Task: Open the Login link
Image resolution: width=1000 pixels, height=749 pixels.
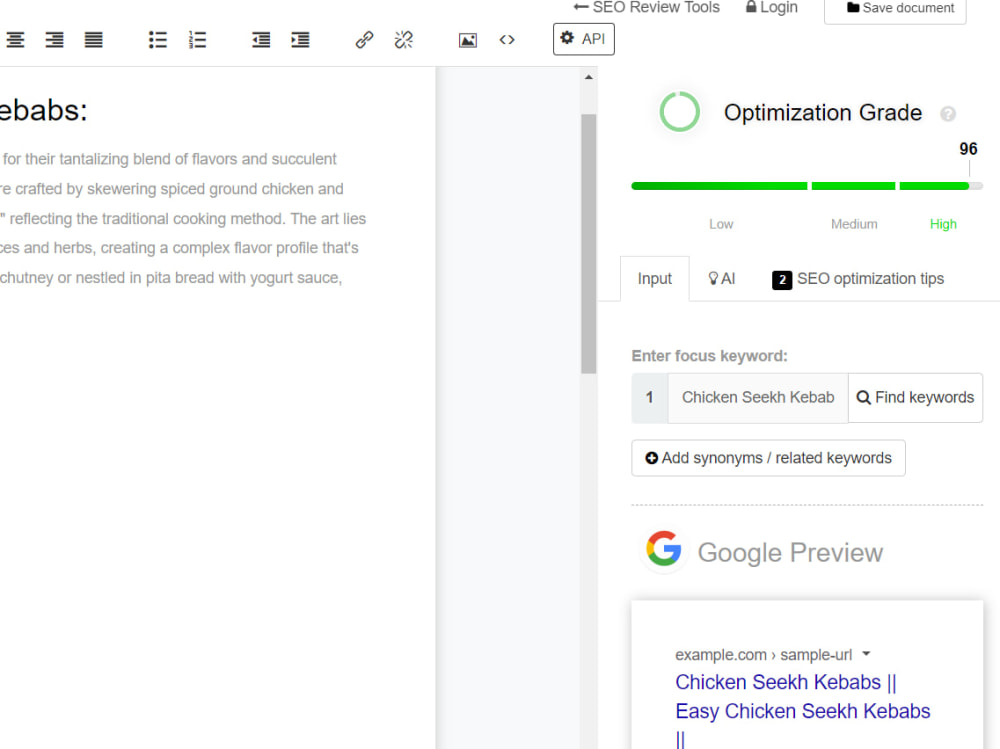Action: coord(772,8)
